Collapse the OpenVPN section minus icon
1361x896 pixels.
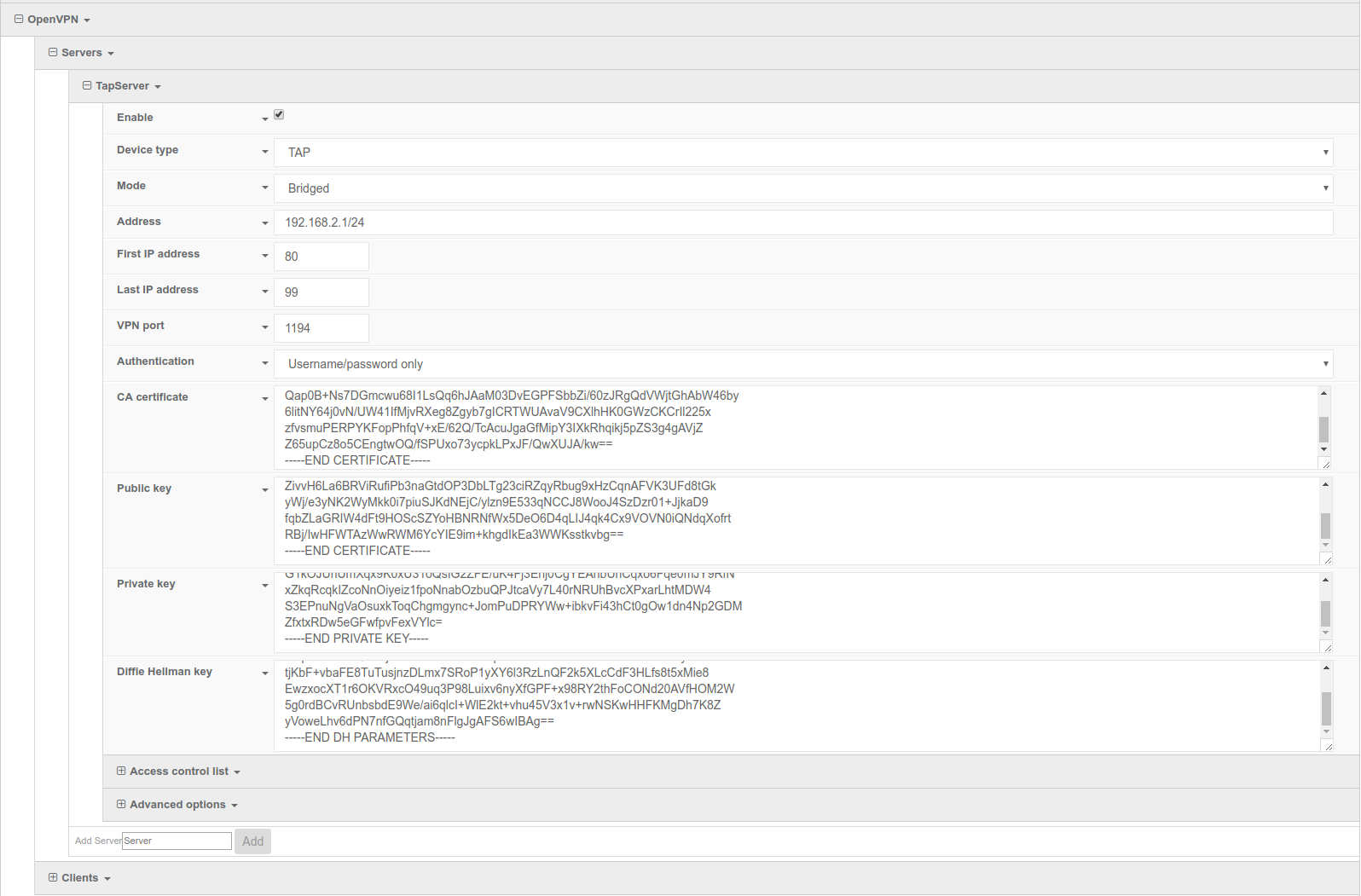[x=19, y=19]
